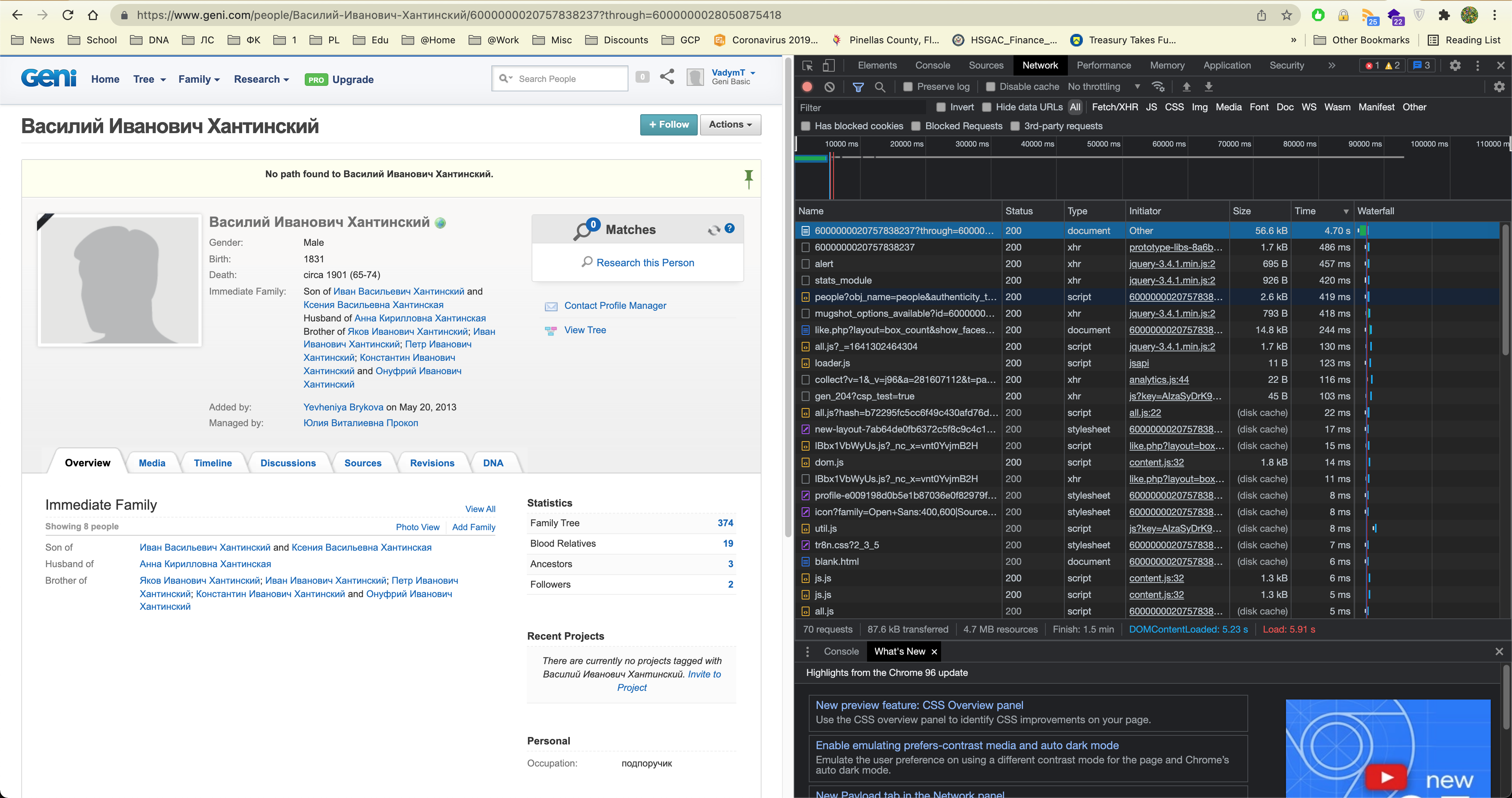Viewport: 1512px width, 798px height.
Task: Toggle the device toolbar icon
Action: (x=828, y=65)
